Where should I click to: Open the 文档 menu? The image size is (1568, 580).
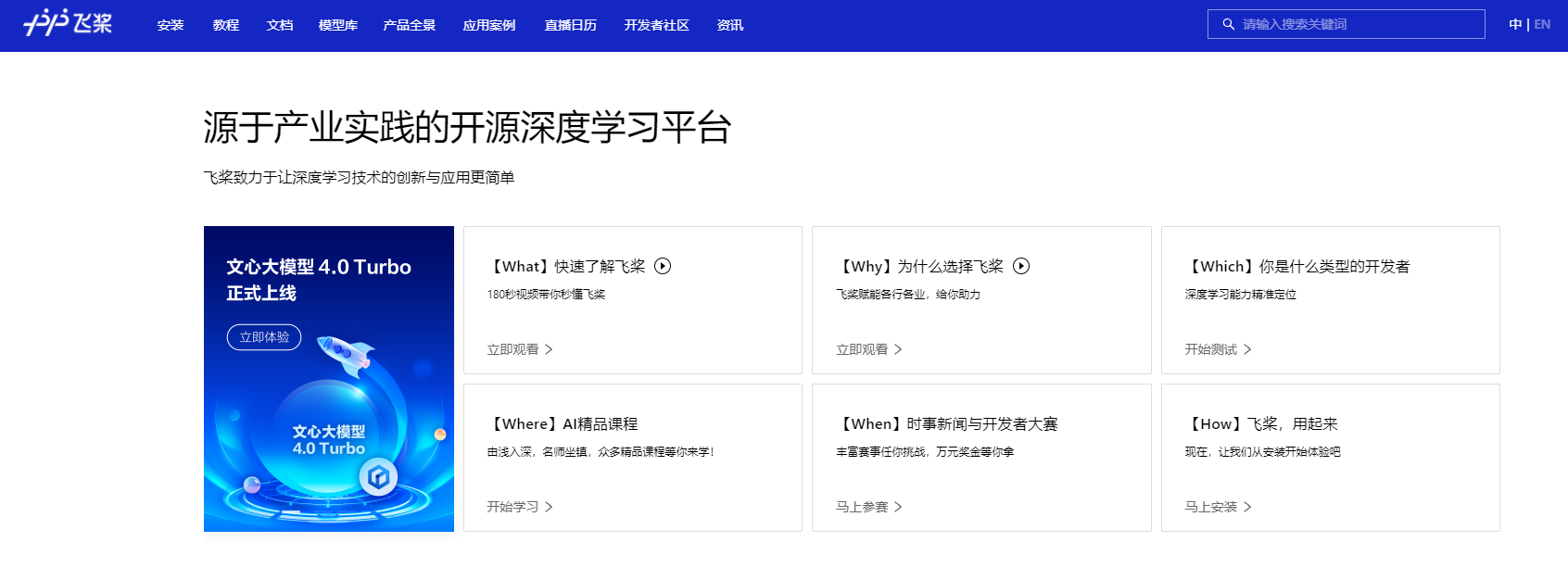pyautogui.click(x=280, y=25)
